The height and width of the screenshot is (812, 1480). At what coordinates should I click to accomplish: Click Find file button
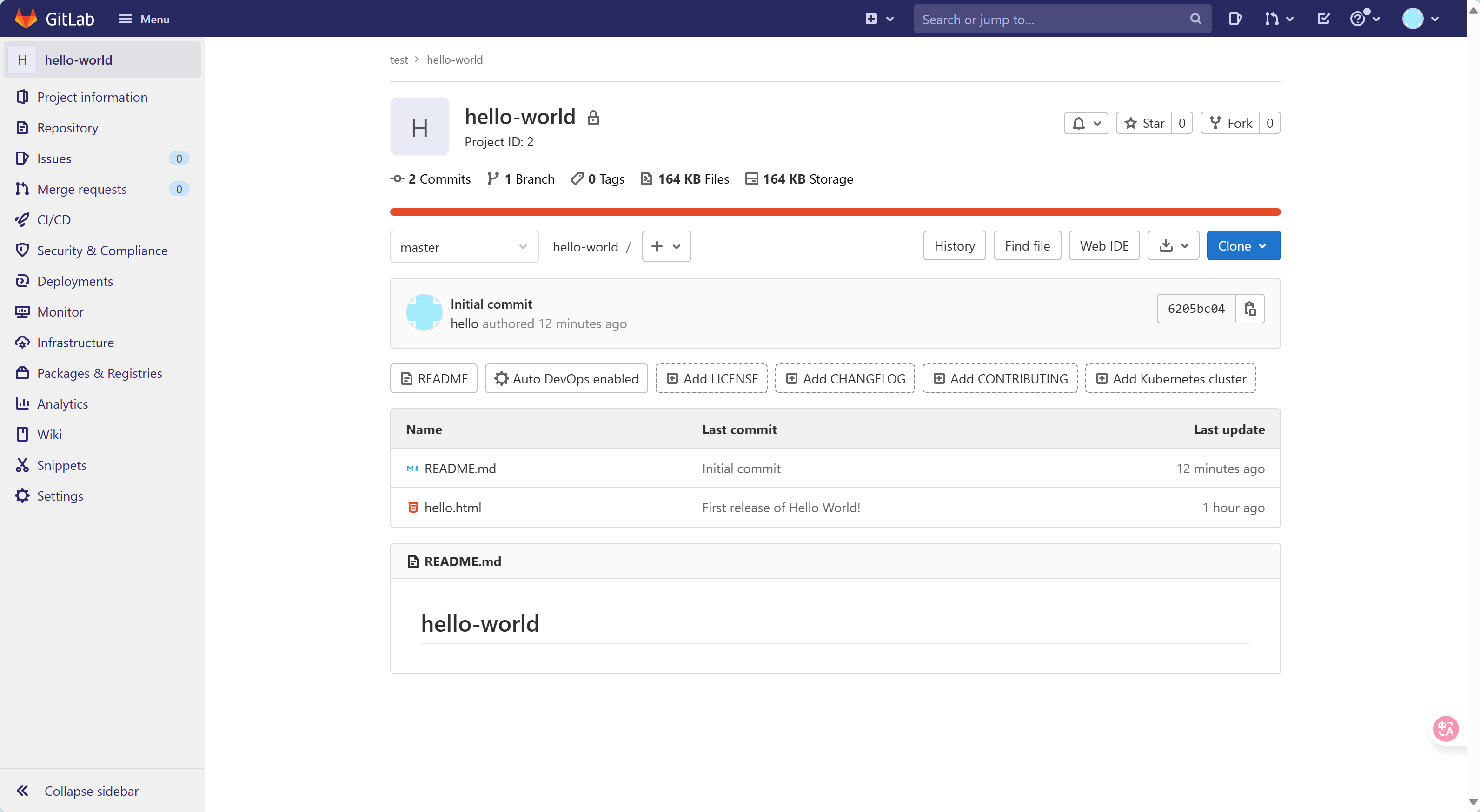click(x=1027, y=246)
